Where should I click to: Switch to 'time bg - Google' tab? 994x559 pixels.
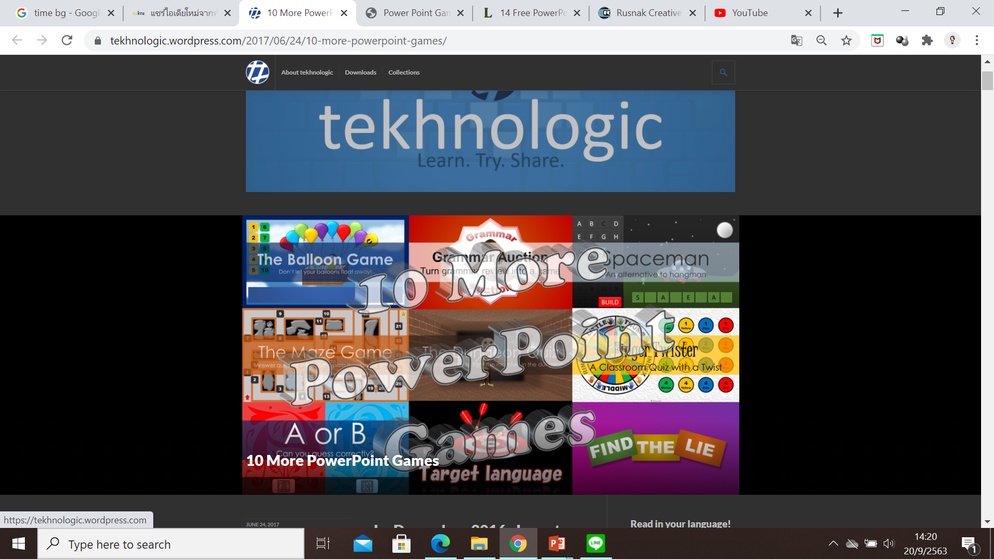(x=65, y=13)
